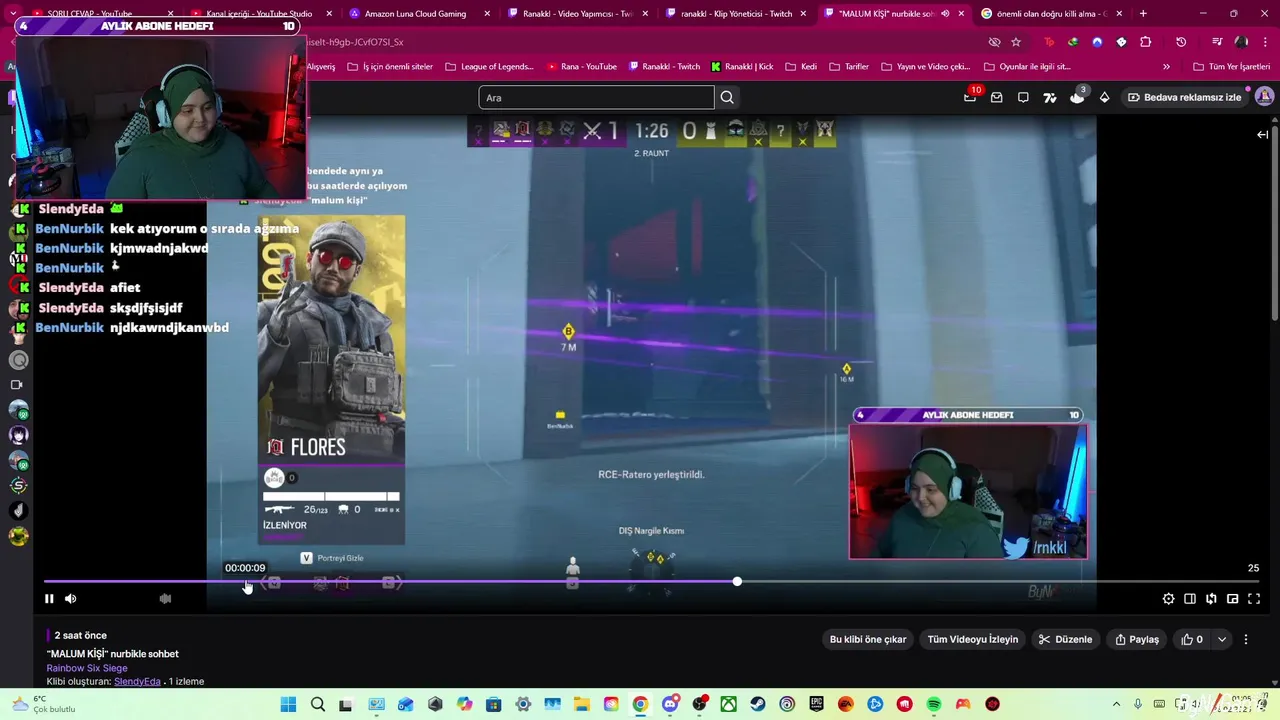This screenshot has height=720, width=1280.
Task: Open Windows taskbar search
Action: [x=318, y=705]
